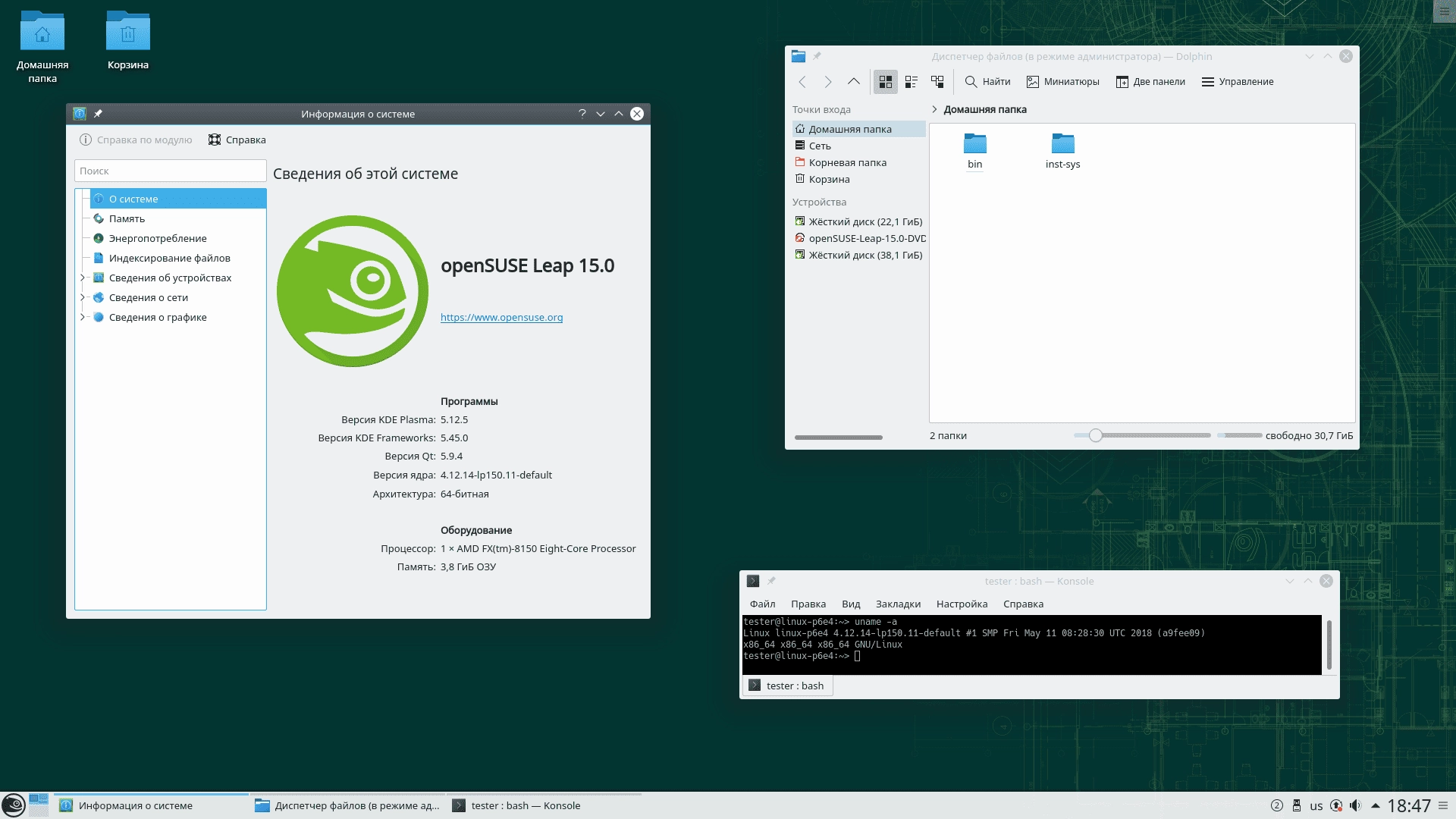Switch Dolphin to compact view mode
This screenshot has height=819, width=1456.
tap(912, 82)
